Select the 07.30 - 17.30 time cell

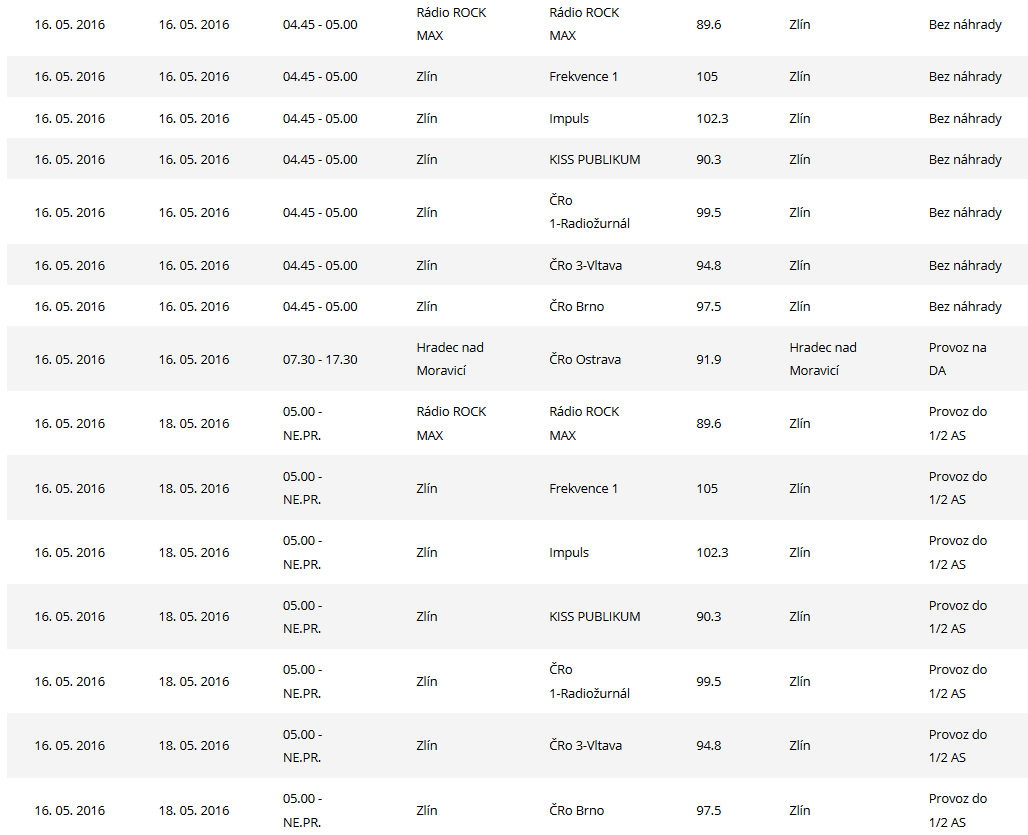point(320,360)
